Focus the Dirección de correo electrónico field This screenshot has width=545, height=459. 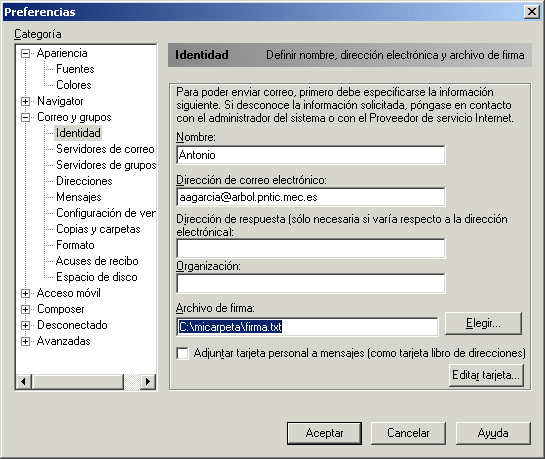(311, 197)
